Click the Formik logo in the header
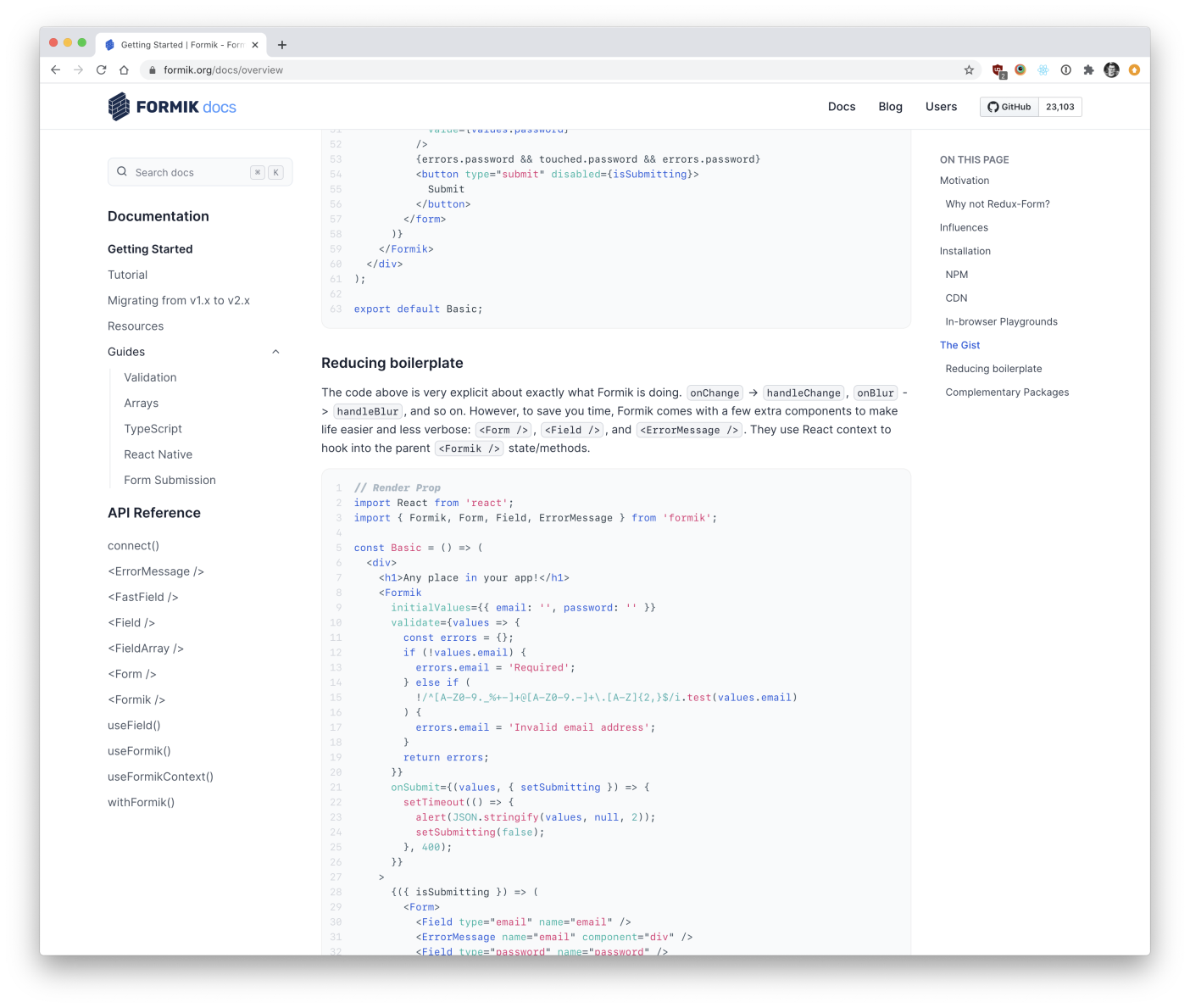This screenshot has width=1190, height=1008. coord(172,106)
